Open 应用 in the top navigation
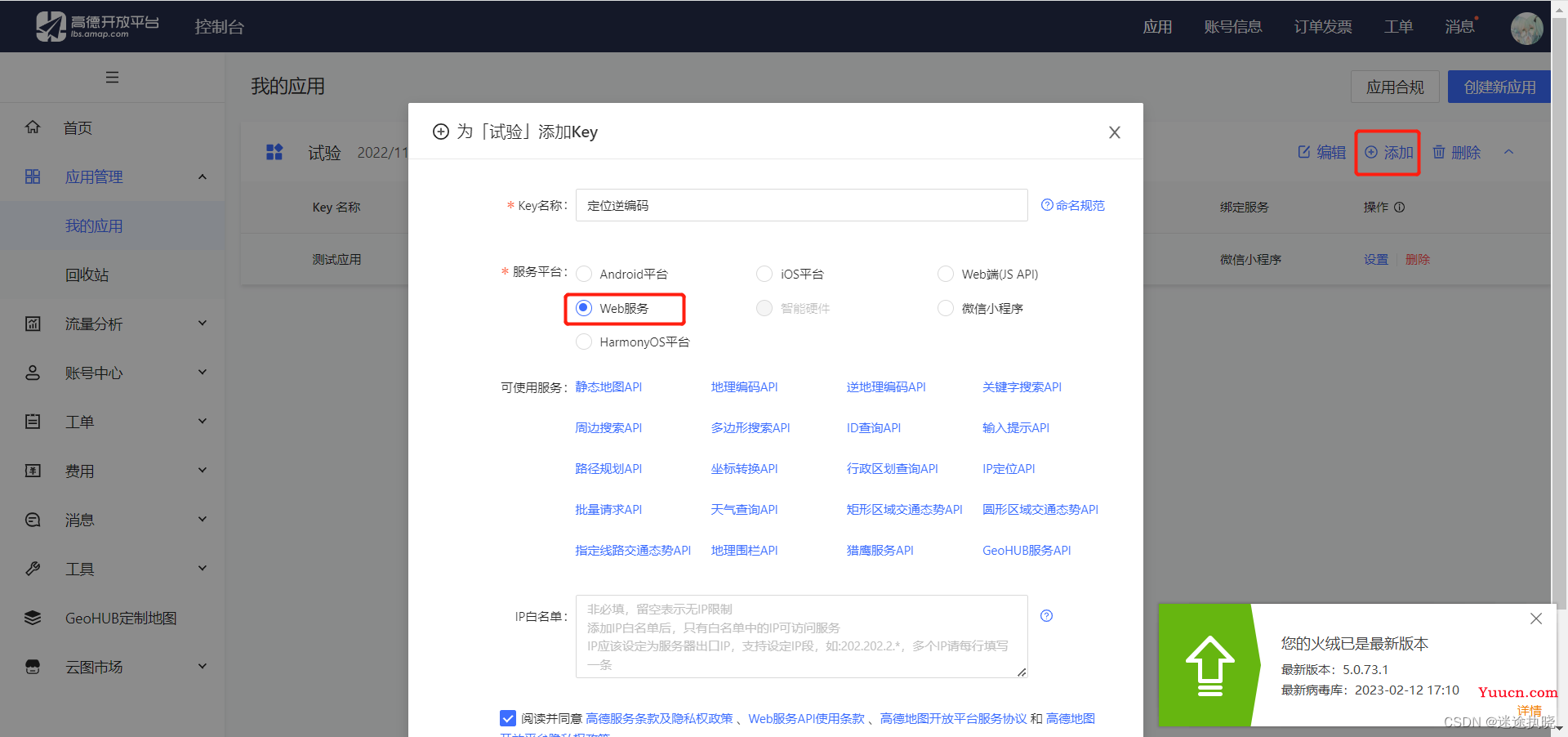Image resolution: width=1568 pixels, height=737 pixels. coord(1157,27)
